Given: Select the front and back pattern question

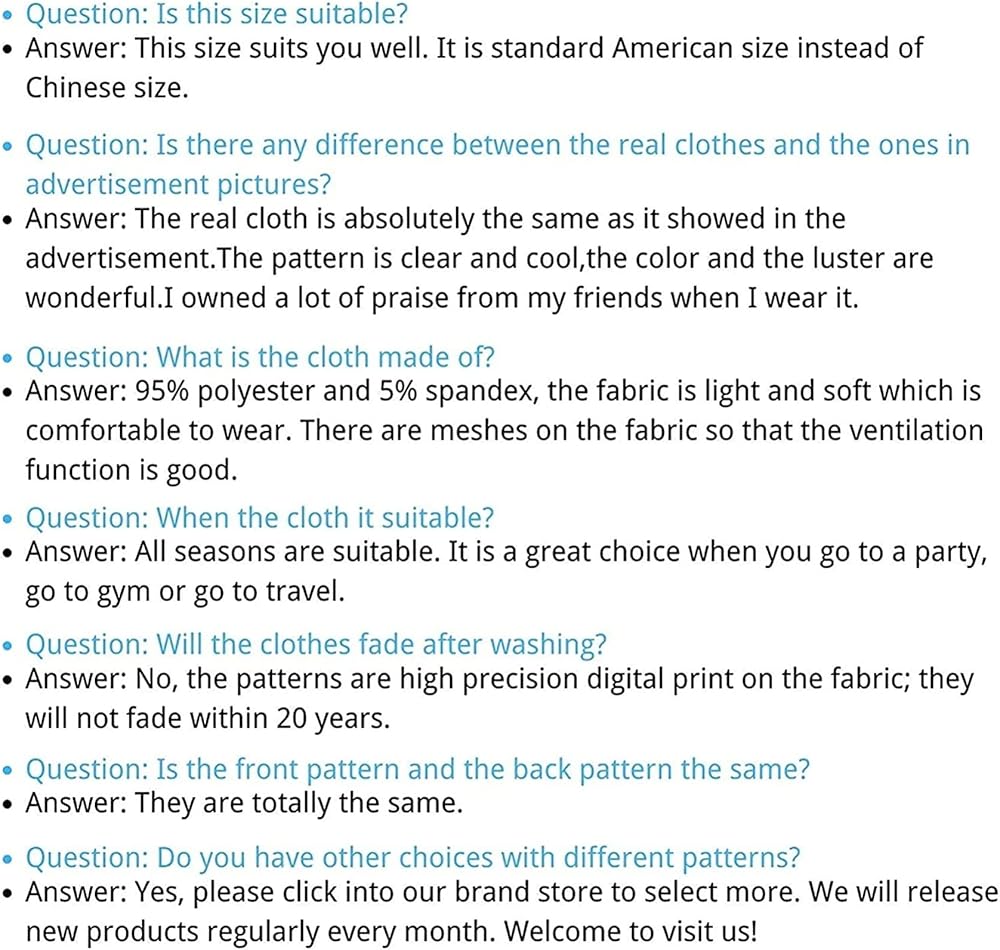Looking at the screenshot, I should tap(417, 769).
